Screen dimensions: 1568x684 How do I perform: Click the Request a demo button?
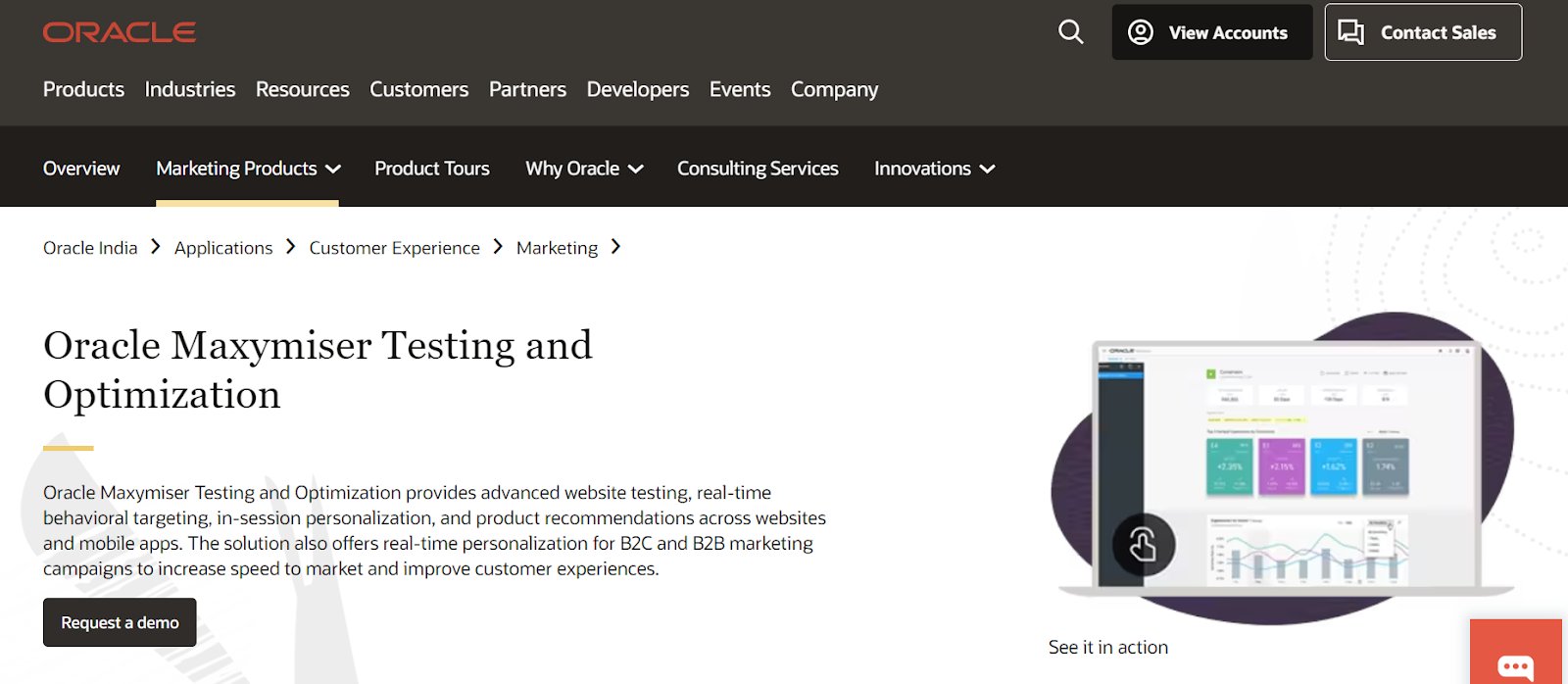(x=120, y=622)
